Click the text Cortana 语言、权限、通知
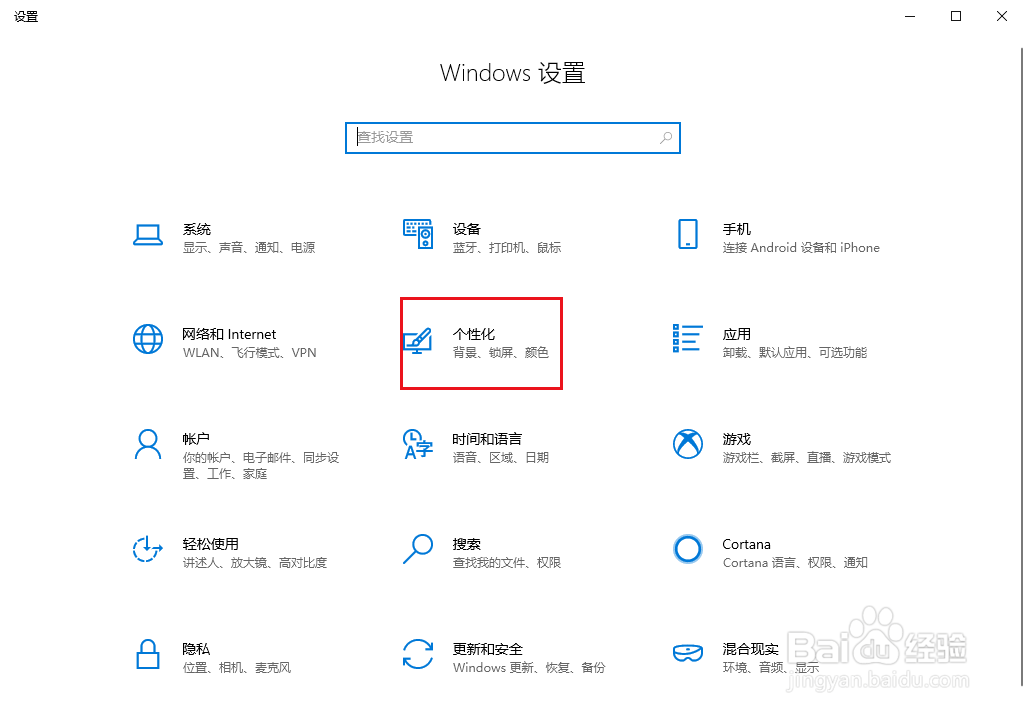 click(x=795, y=563)
